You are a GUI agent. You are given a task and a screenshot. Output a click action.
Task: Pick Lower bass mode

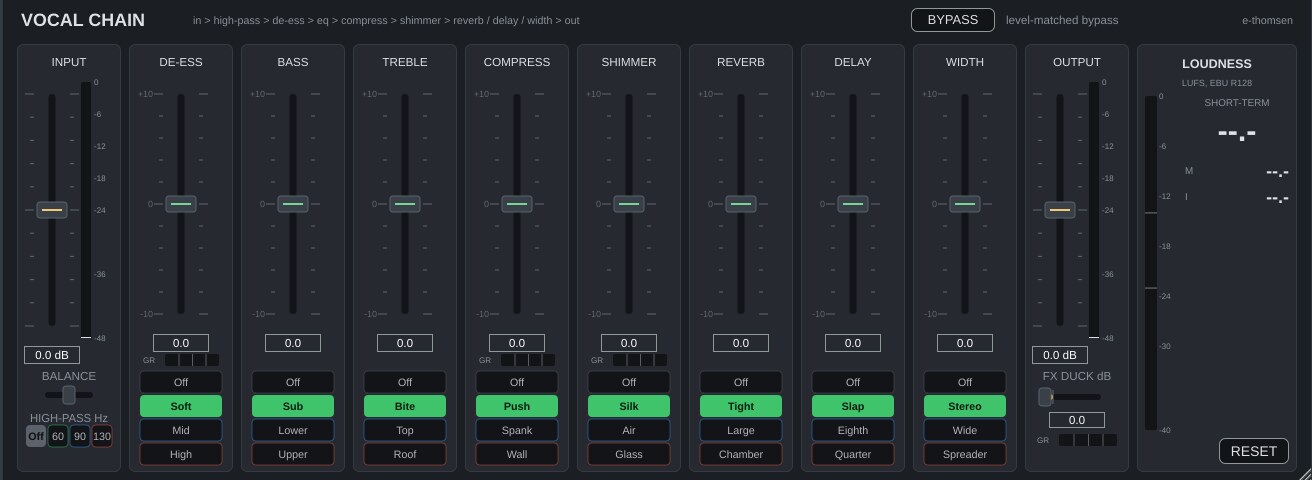293,430
